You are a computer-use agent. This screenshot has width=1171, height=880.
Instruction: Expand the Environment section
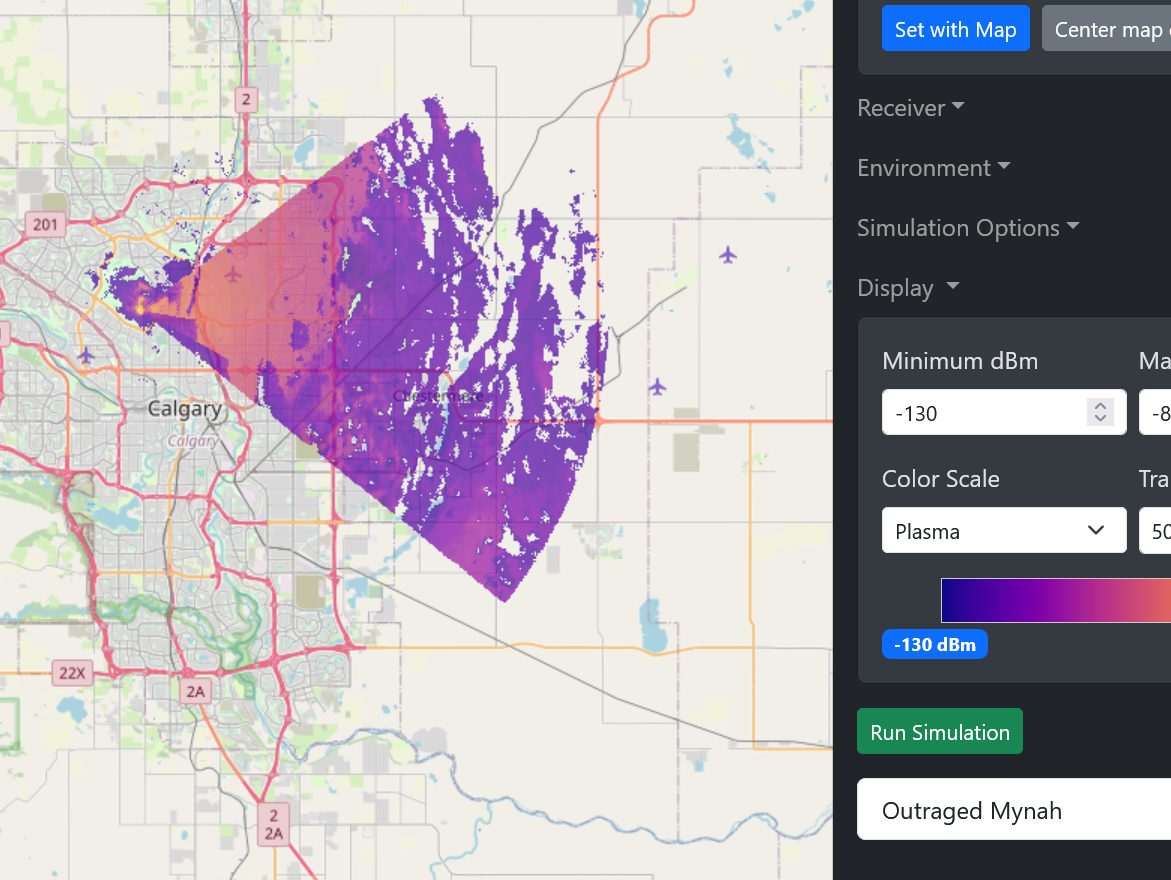click(933, 168)
